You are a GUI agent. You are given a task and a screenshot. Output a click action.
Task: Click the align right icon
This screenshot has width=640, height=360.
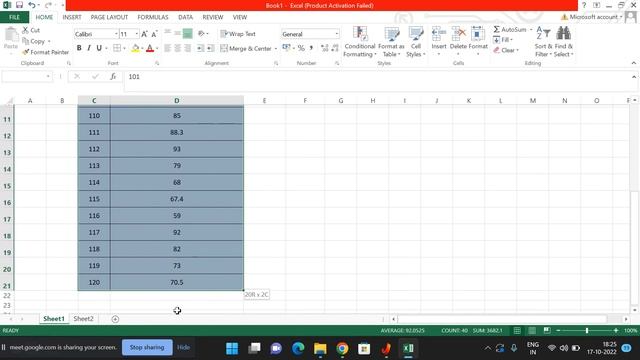(x=187, y=49)
